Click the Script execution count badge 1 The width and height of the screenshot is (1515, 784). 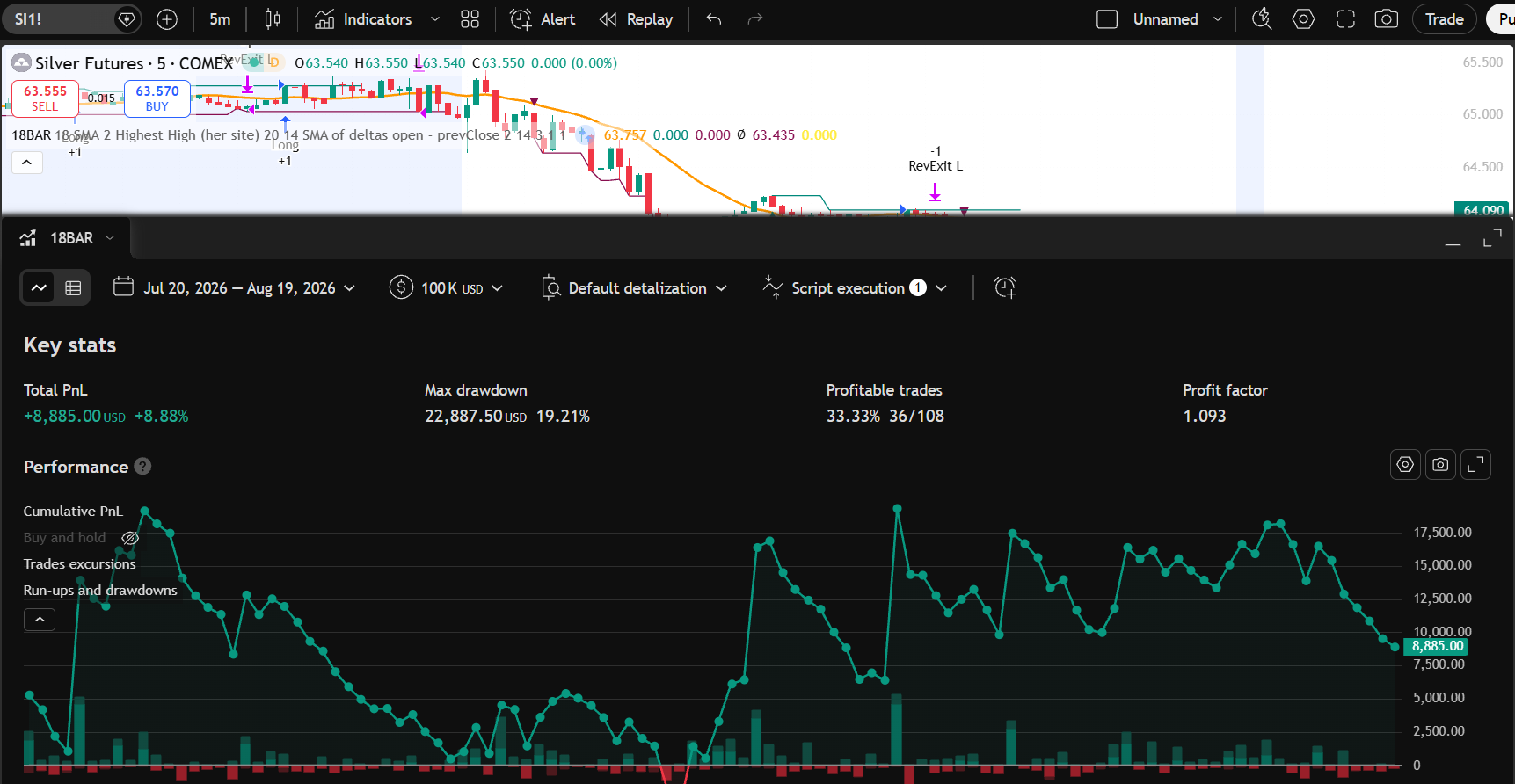918,287
